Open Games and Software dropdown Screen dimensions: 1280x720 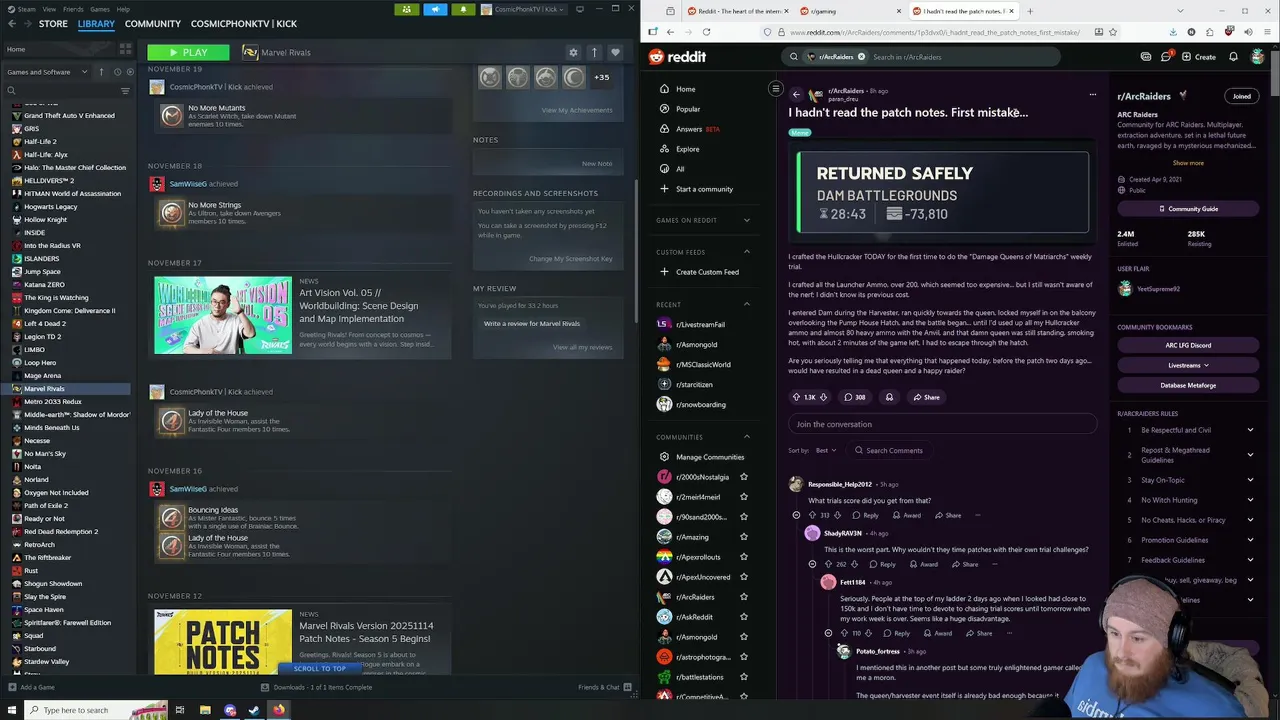47,72
